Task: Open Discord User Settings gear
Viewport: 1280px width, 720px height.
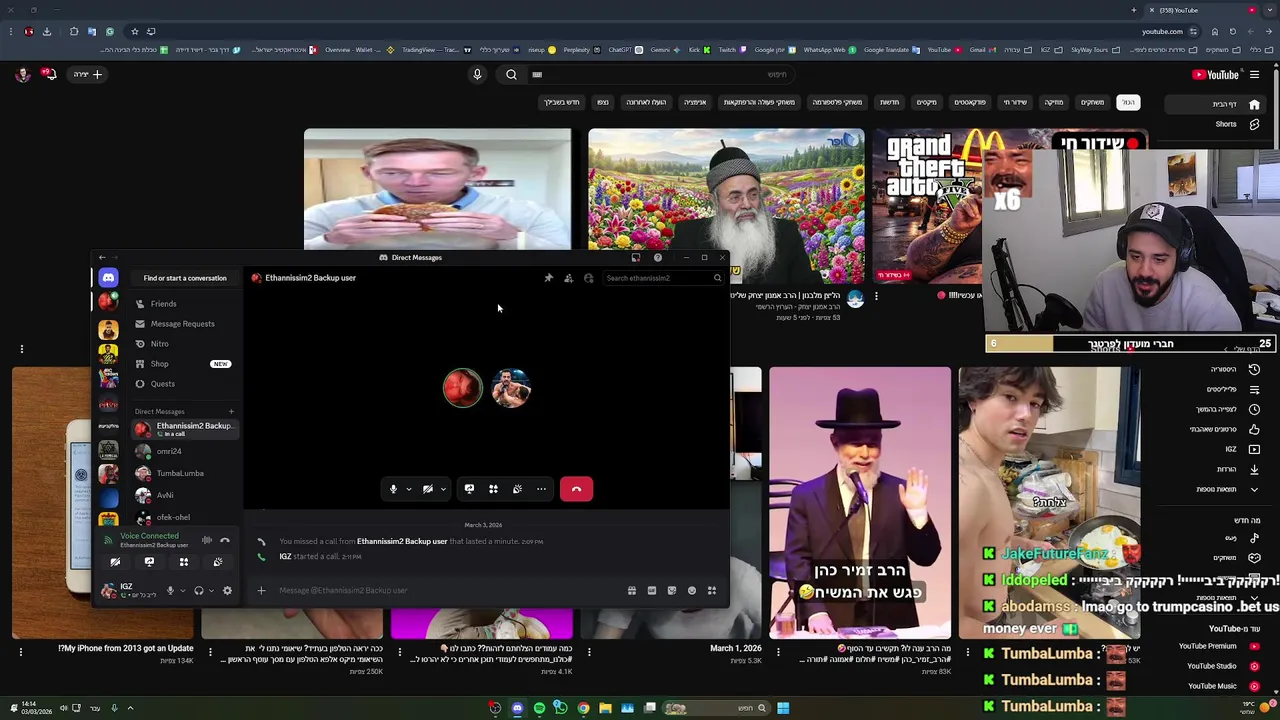Action: [227, 591]
